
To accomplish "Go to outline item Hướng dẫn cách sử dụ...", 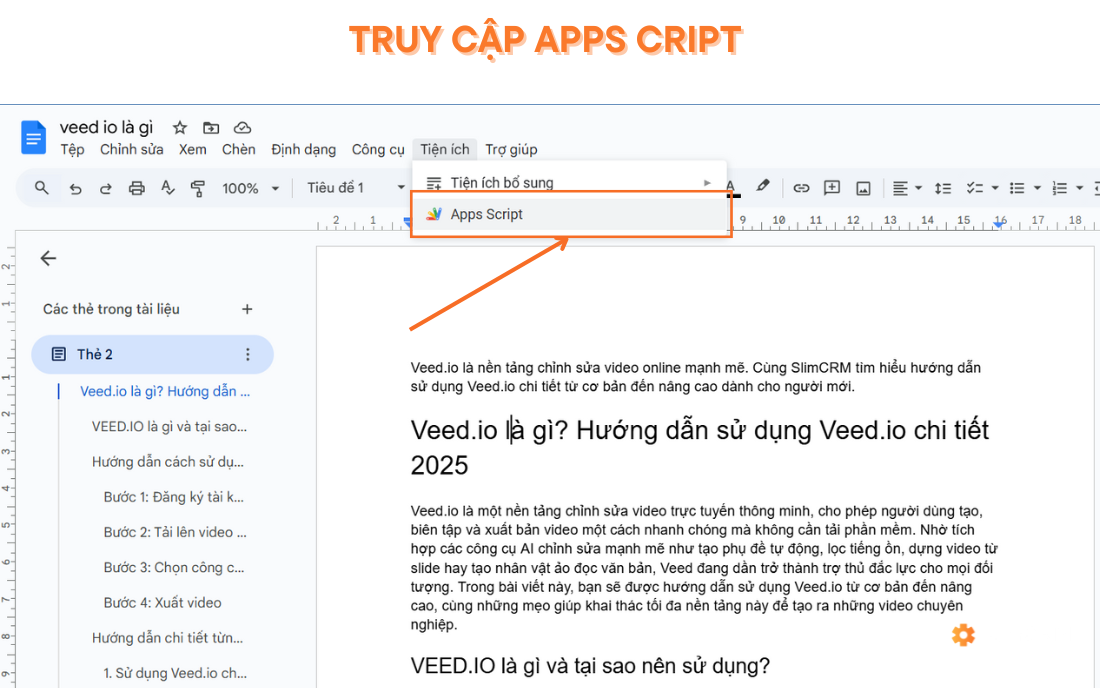I will click(x=168, y=461).
